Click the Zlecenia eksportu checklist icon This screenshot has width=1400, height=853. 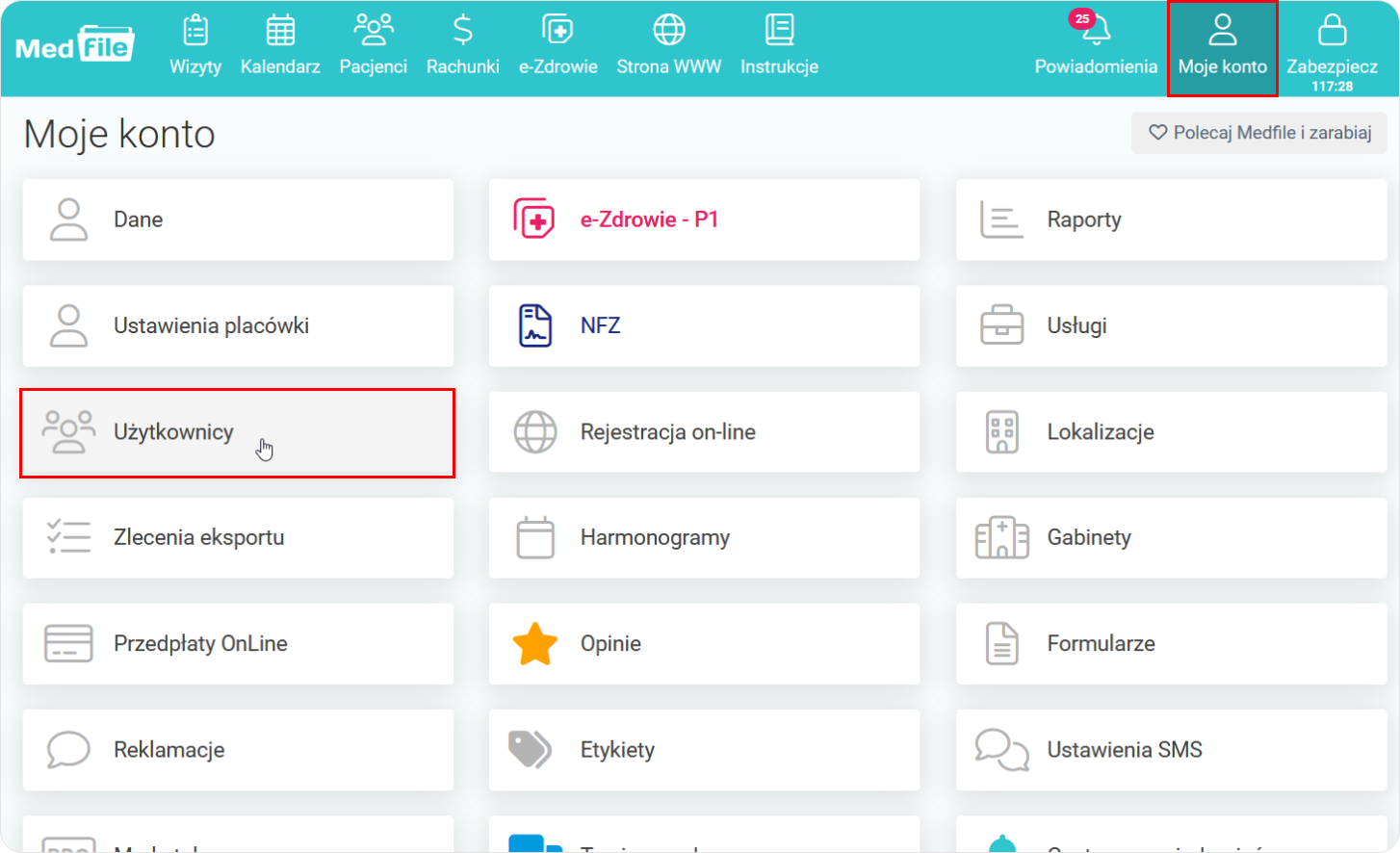(x=68, y=537)
